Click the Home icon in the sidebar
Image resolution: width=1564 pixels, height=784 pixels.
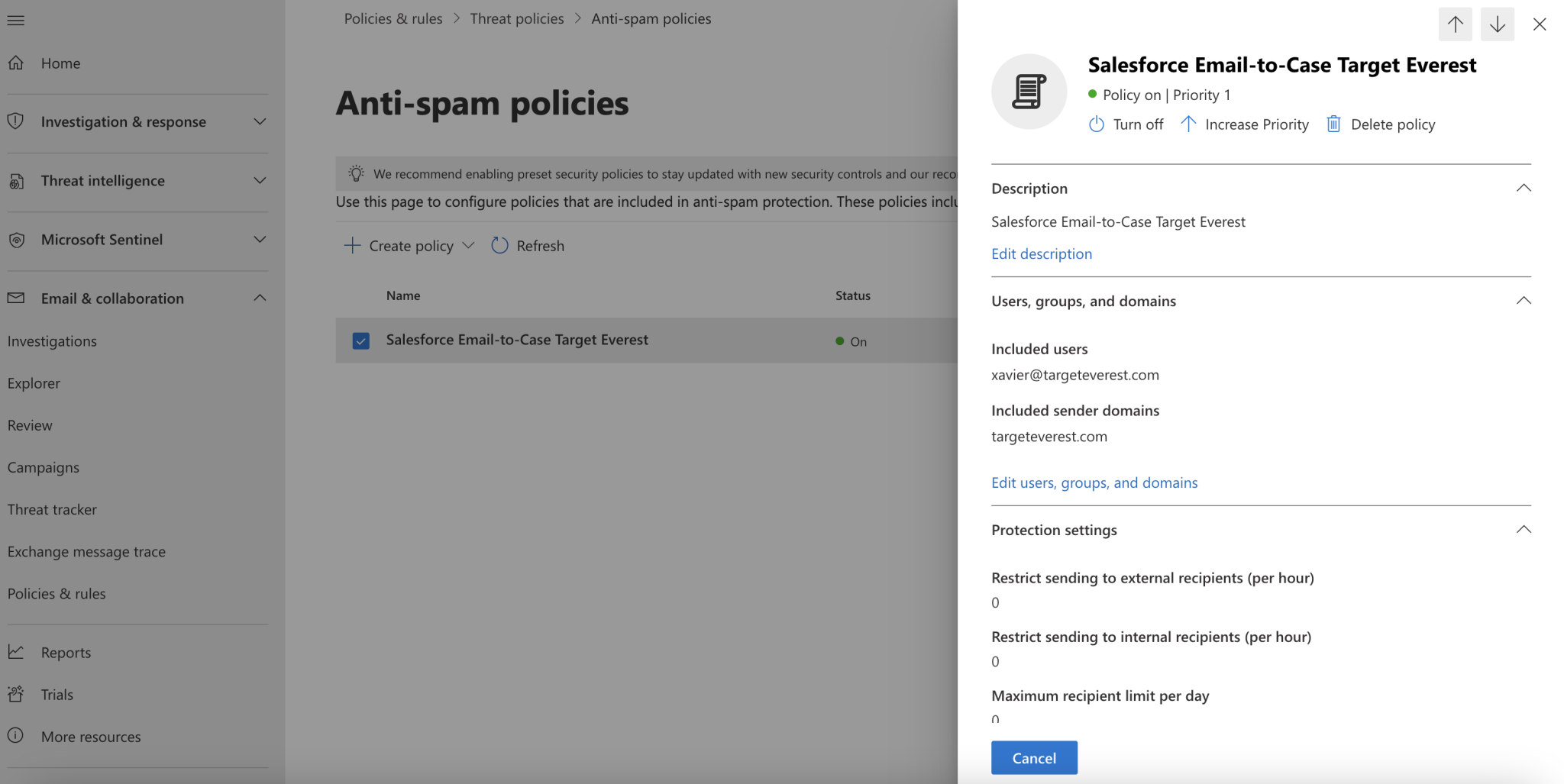(16, 63)
